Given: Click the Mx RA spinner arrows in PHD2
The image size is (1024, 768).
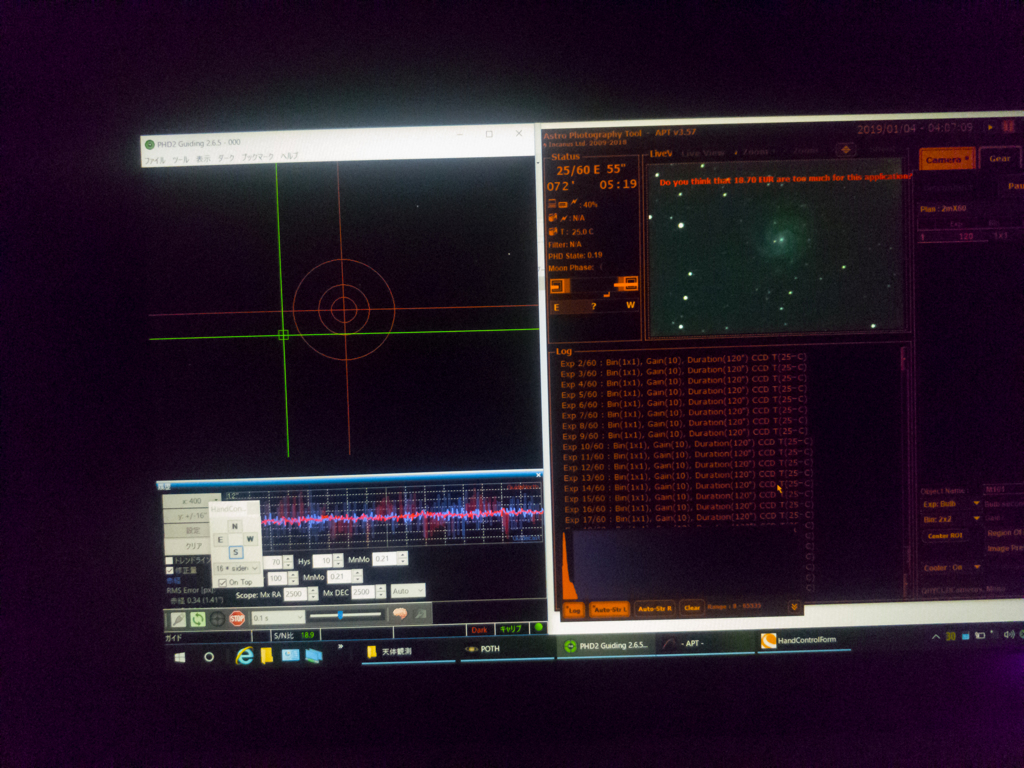Looking at the screenshot, I should point(313,594).
